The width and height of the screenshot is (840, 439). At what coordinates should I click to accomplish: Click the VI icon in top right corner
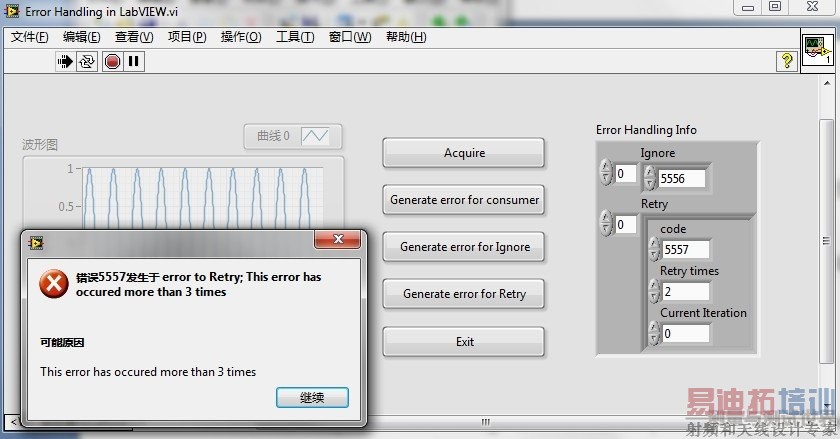coord(818,50)
